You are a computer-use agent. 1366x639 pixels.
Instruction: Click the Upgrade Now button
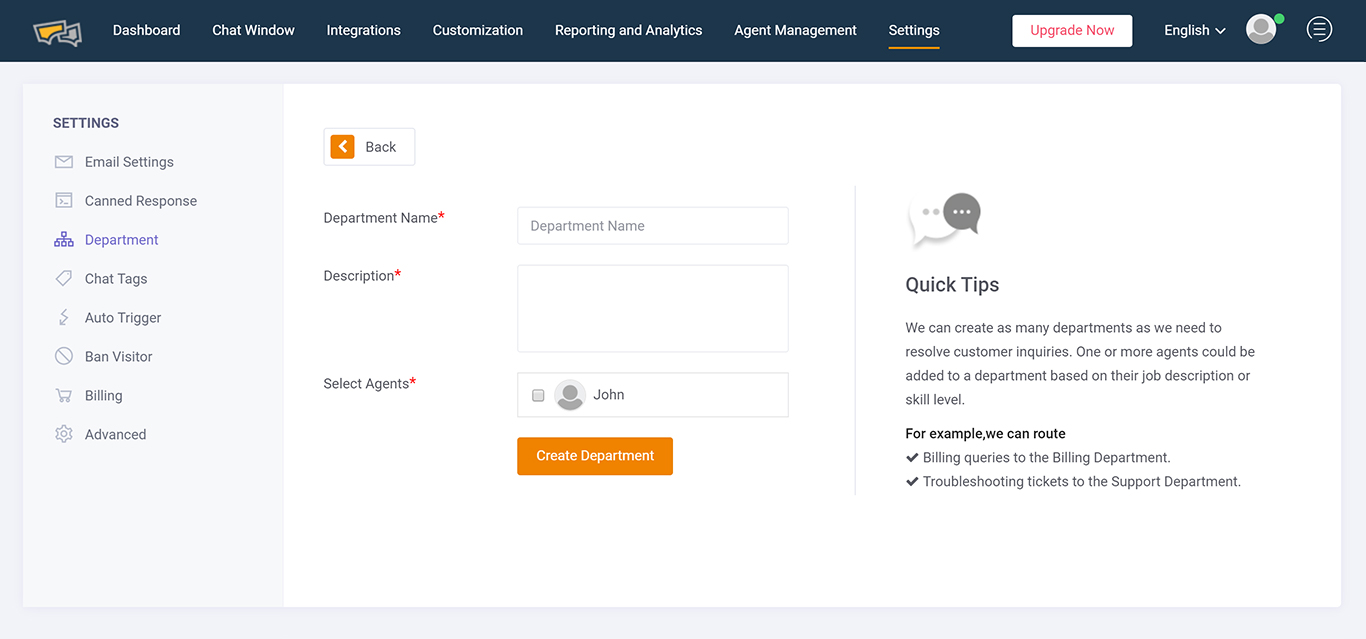[1072, 31]
